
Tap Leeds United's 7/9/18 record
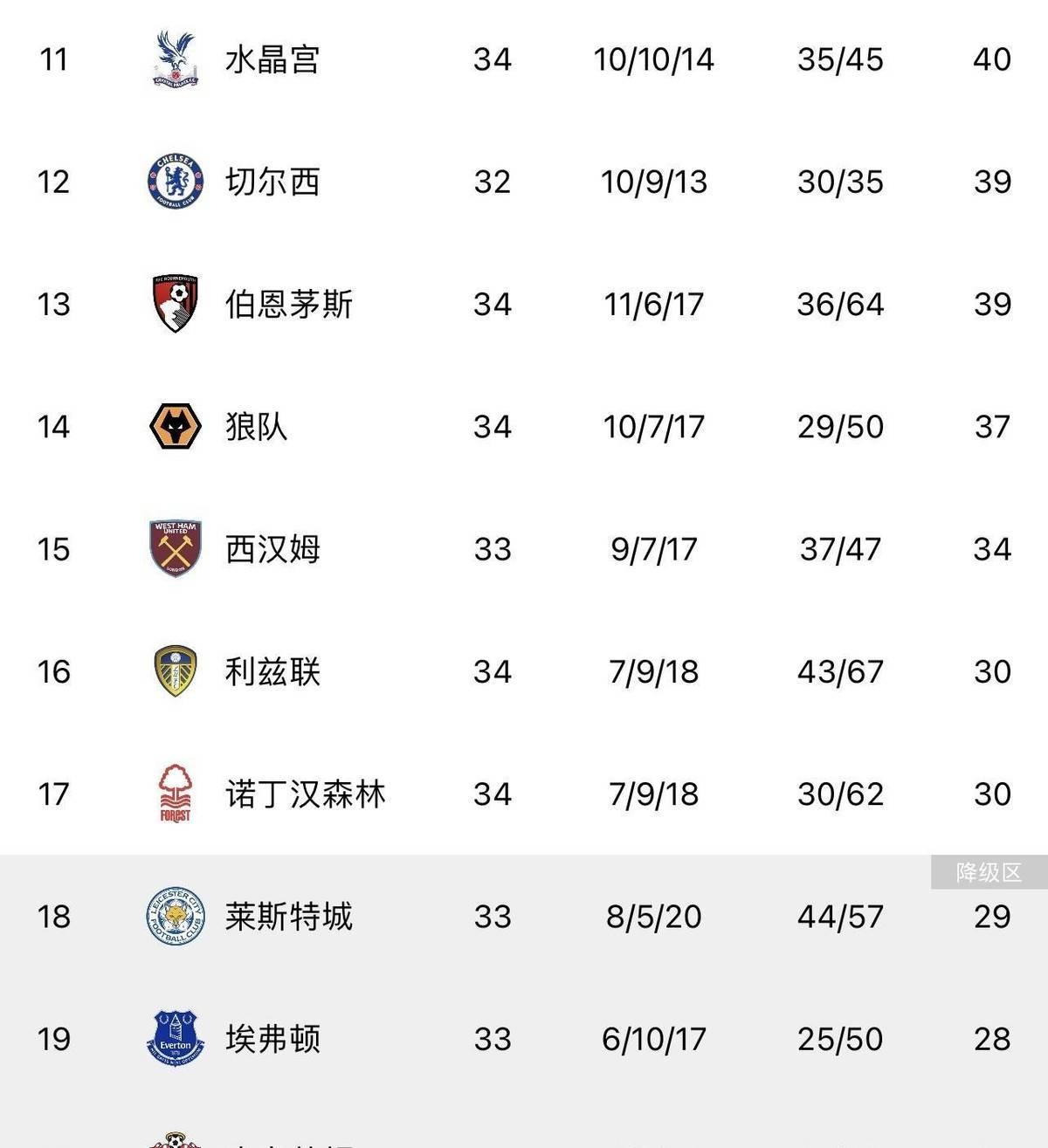653,671
